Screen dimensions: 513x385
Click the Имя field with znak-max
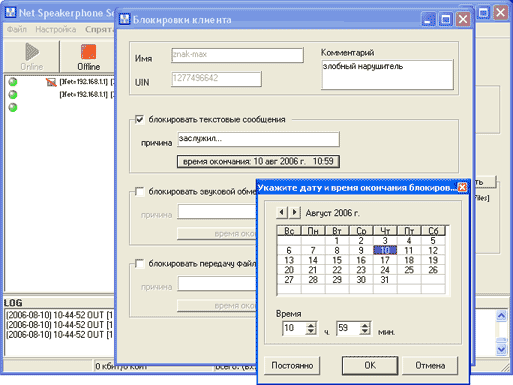[237, 55]
